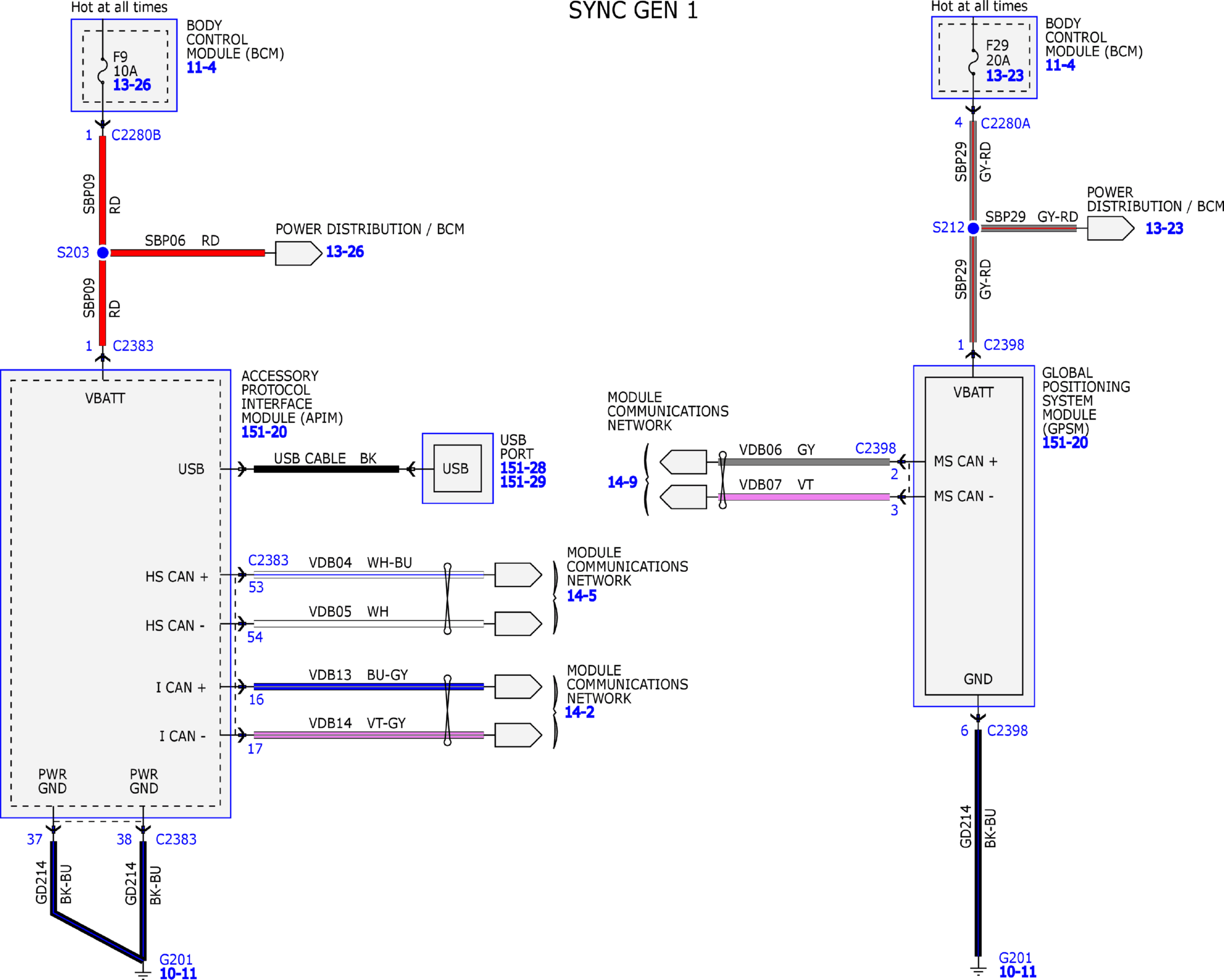The height and width of the screenshot is (980, 1224).
Task: Open the 151-29 USB port link
Action: (x=522, y=482)
